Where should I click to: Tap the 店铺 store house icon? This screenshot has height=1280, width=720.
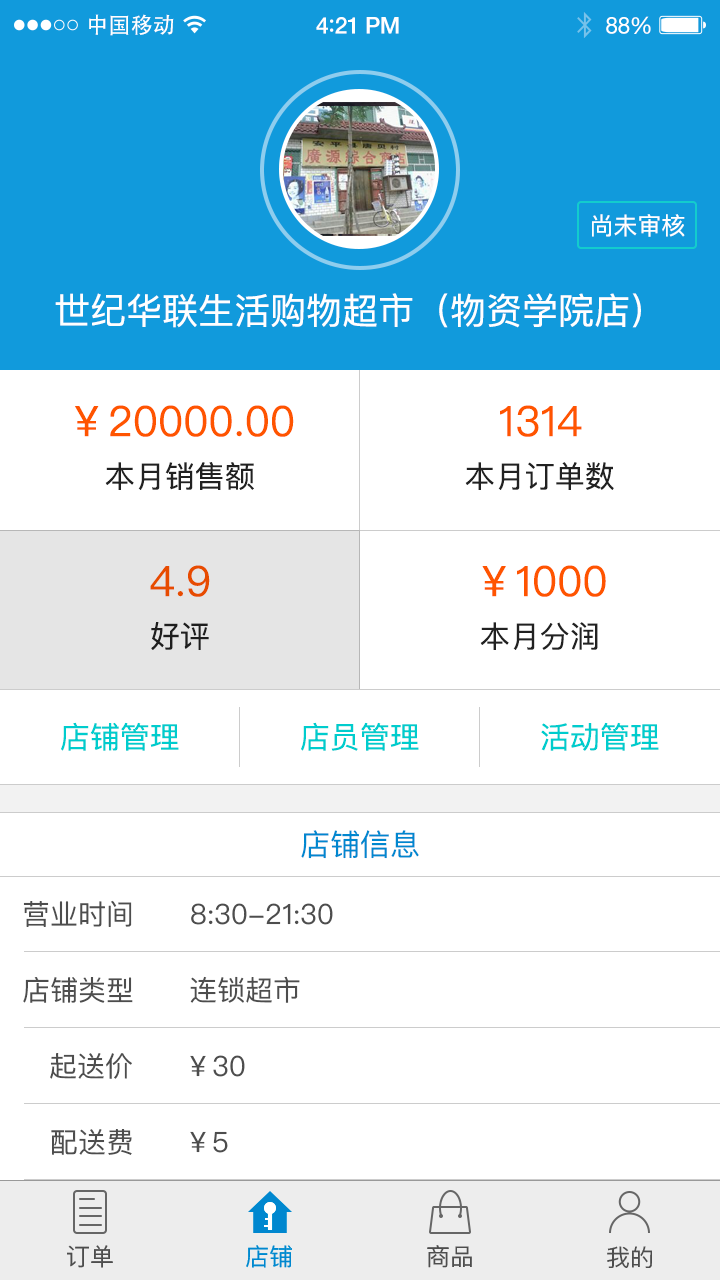click(270, 1212)
